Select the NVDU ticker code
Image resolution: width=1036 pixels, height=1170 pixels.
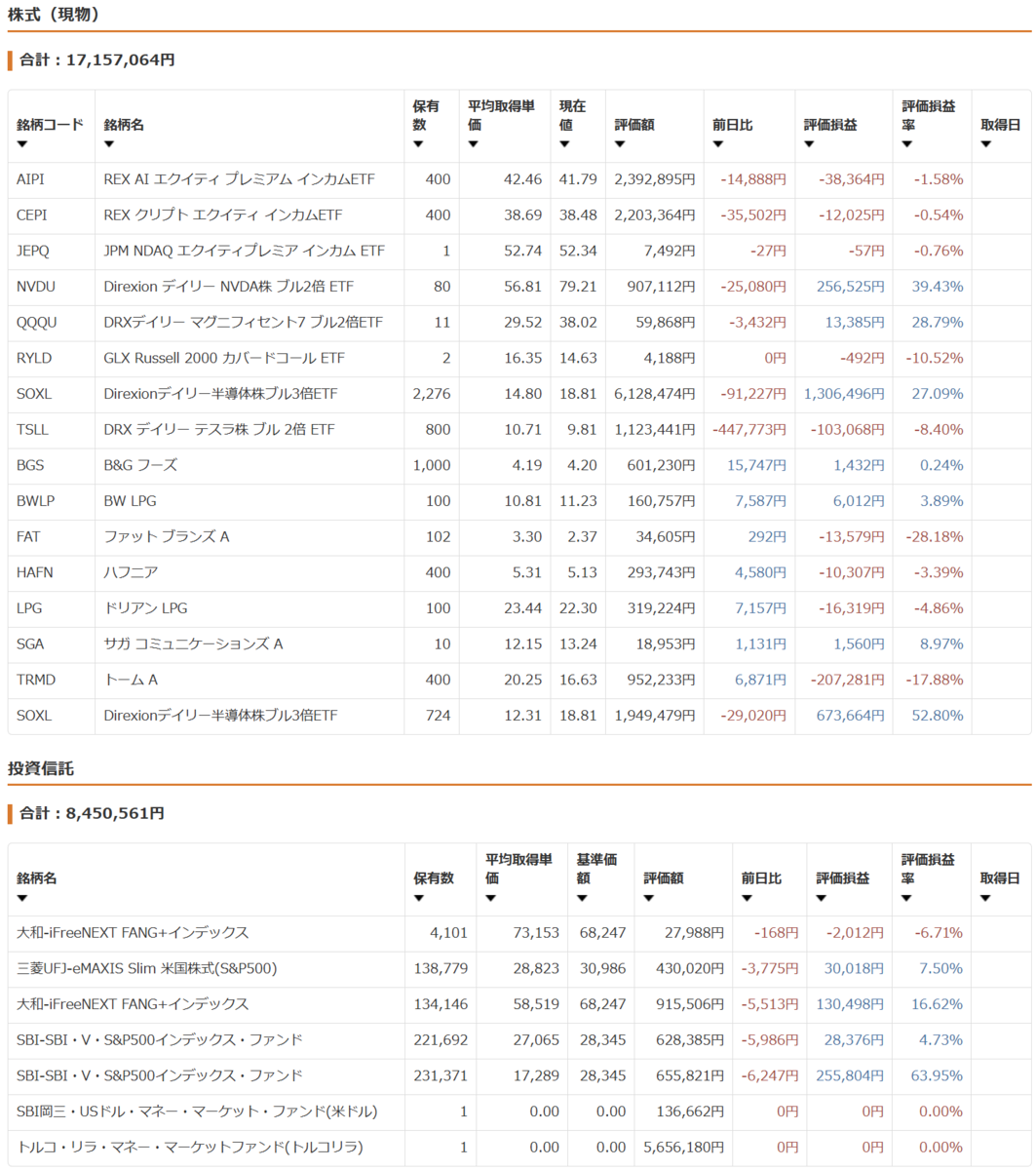(35, 287)
